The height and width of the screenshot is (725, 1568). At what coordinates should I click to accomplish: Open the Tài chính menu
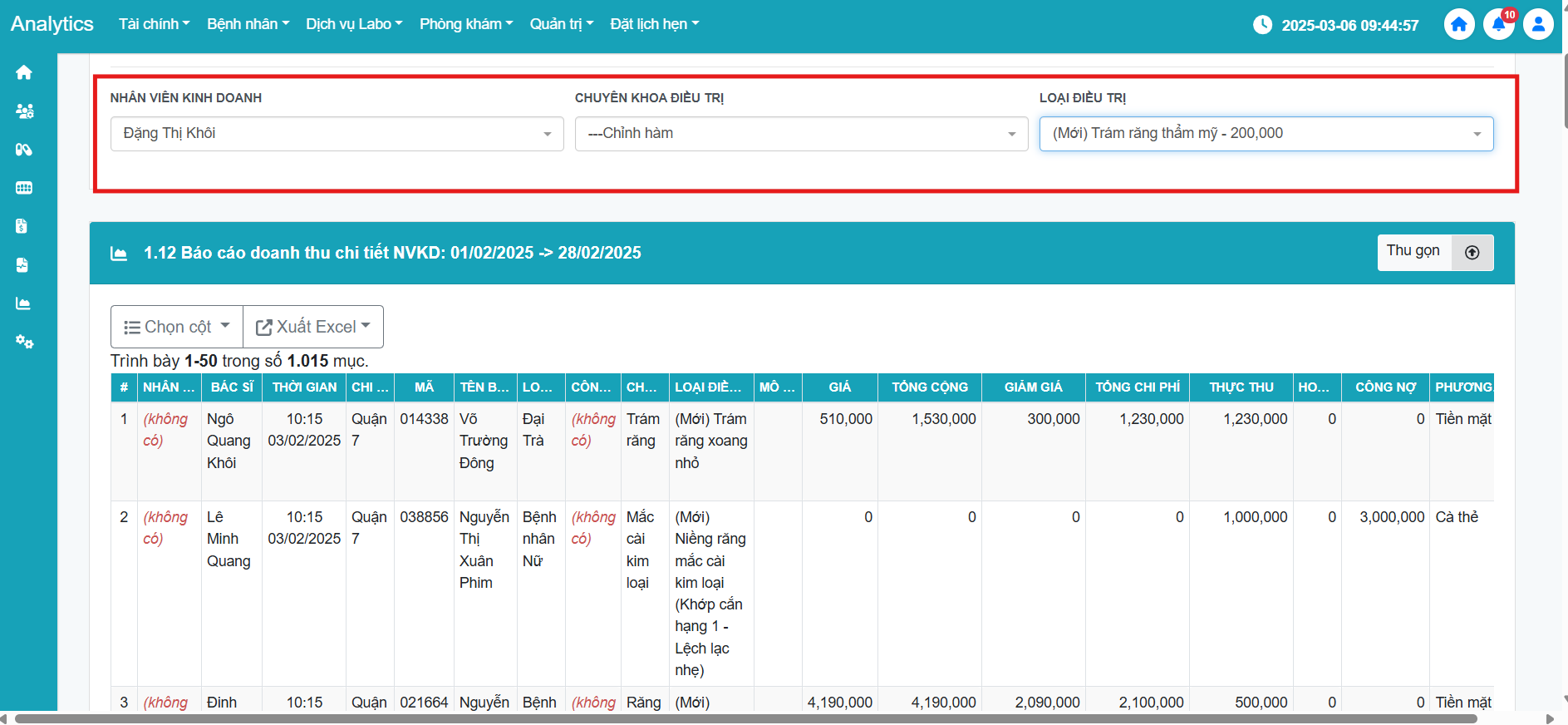[154, 24]
